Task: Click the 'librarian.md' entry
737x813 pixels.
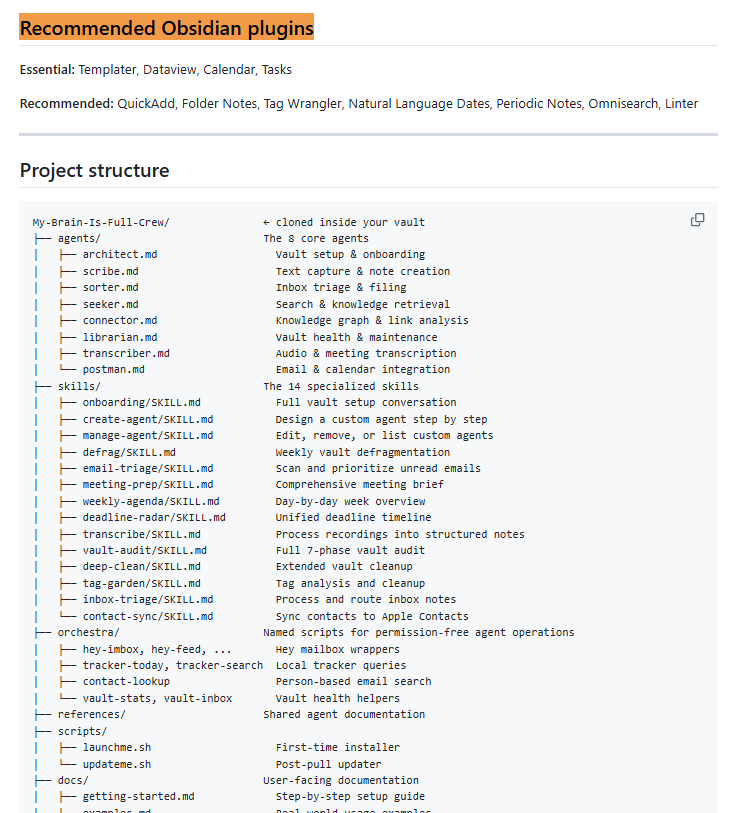Action: click(120, 337)
